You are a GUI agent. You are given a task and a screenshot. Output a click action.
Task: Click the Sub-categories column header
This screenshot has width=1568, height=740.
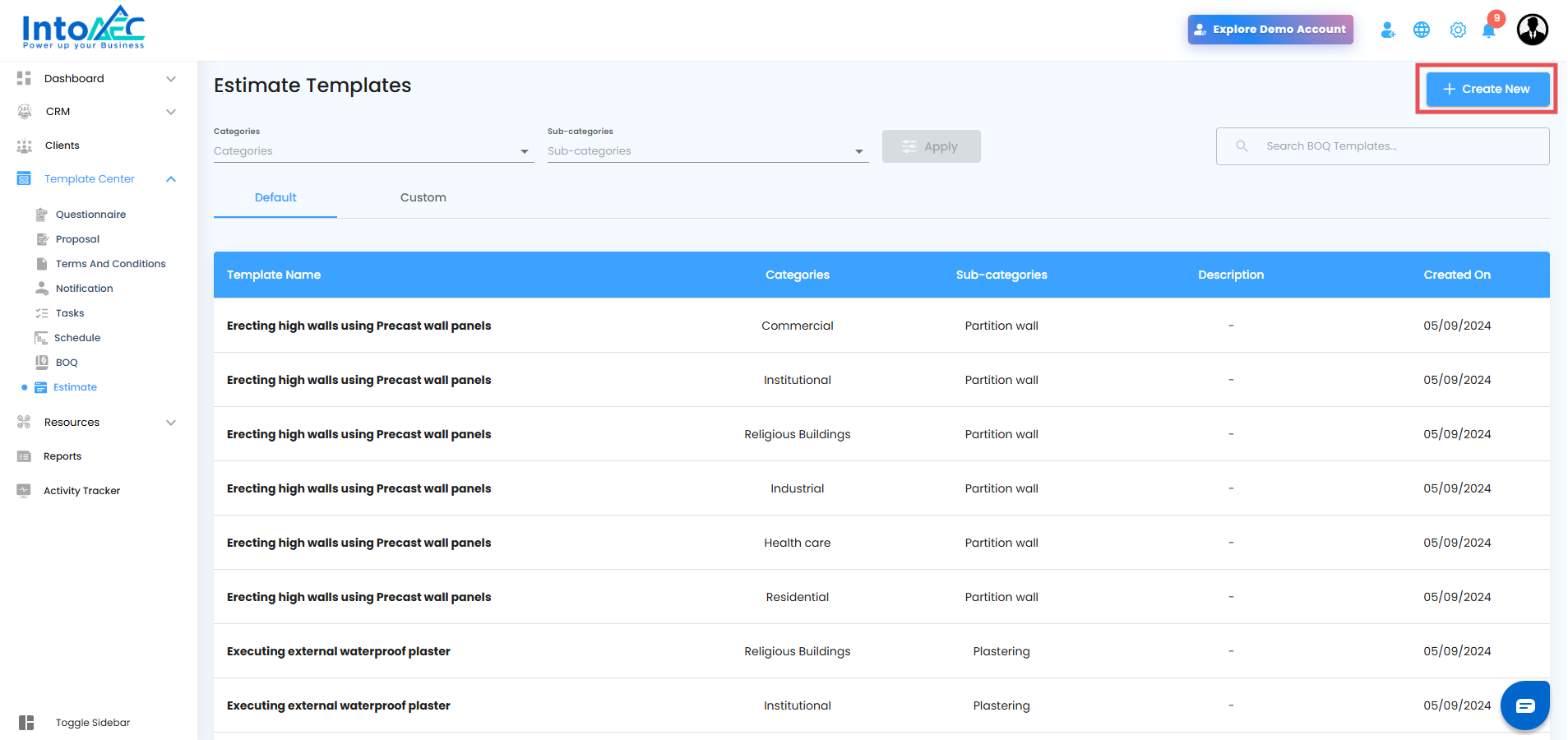1001,275
